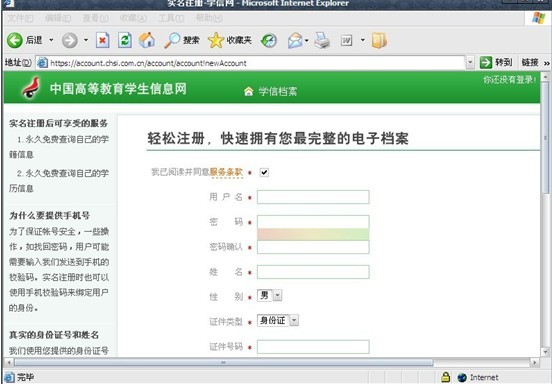Expand the address bar history dropdown
The width and height of the screenshot is (552, 384).
click(x=470, y=63)
